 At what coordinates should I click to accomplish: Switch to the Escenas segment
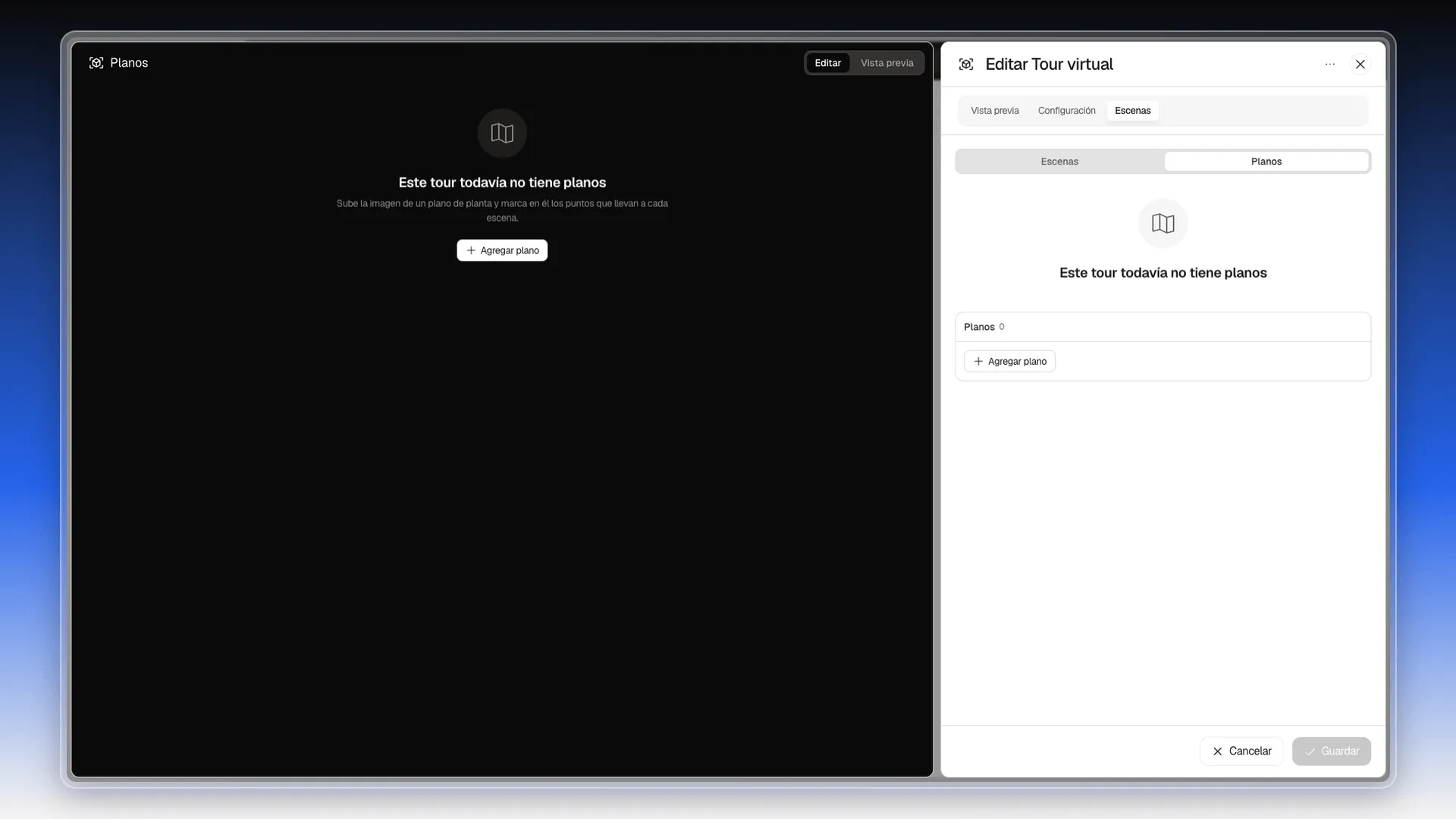pos(1059,162)
